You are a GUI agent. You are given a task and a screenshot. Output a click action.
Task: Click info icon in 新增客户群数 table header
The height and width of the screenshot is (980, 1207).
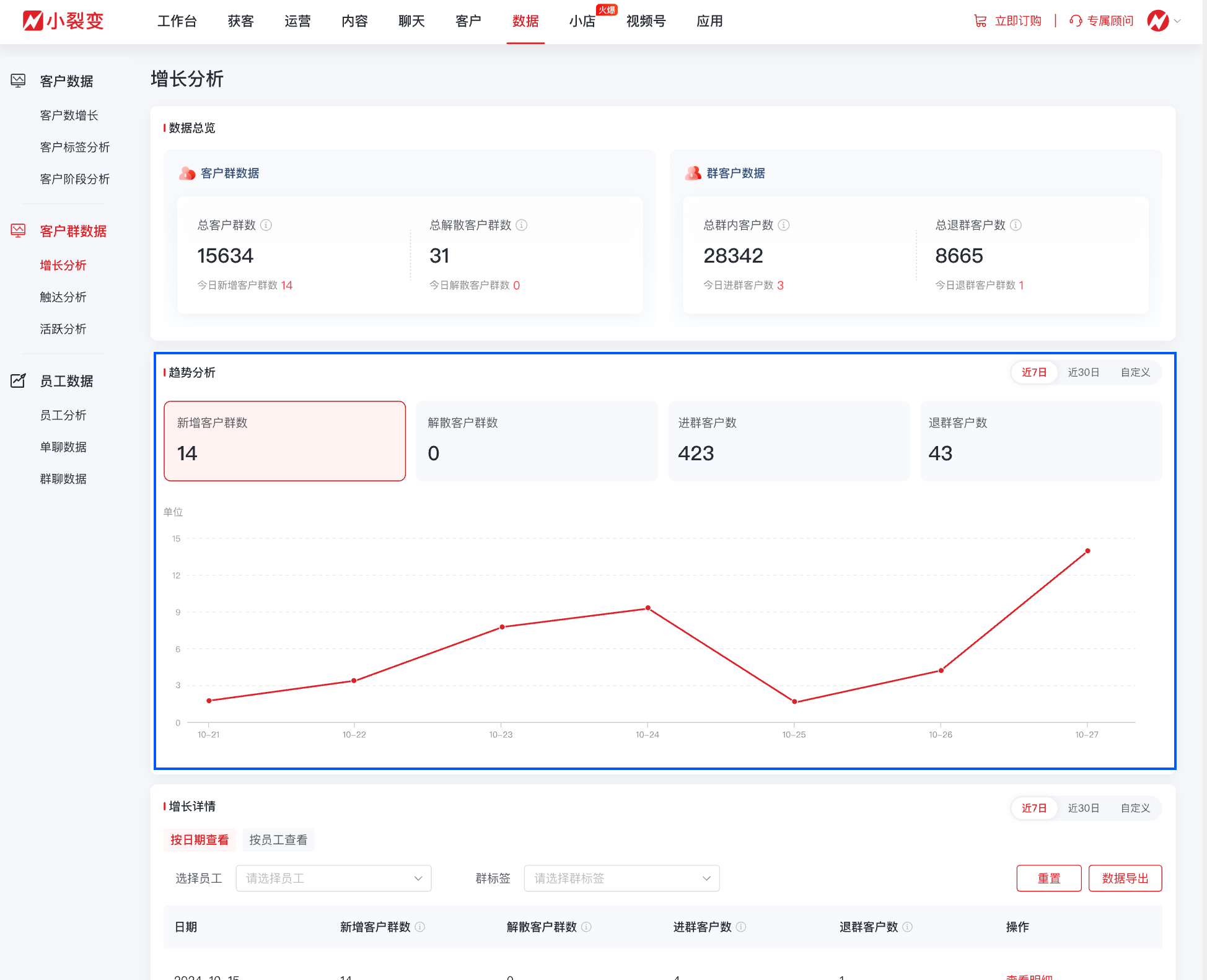pos(420,927)
